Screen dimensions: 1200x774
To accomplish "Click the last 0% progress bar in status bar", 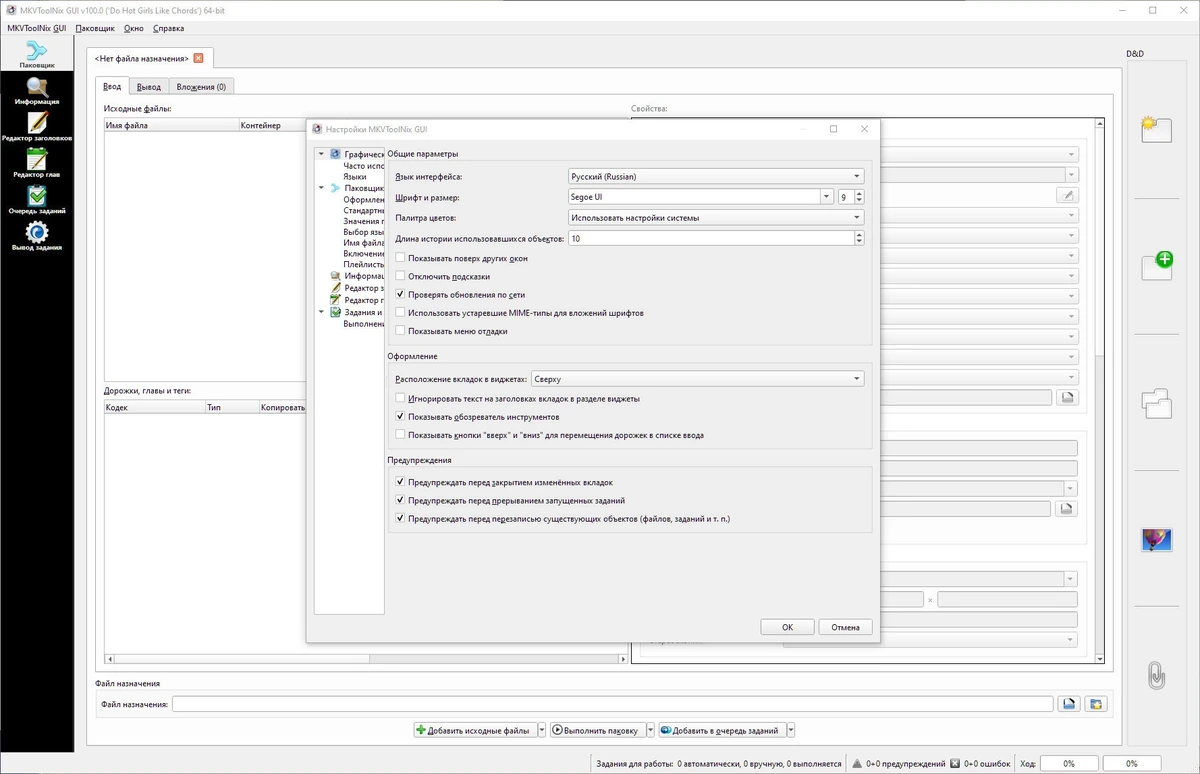I will 1130,763.
